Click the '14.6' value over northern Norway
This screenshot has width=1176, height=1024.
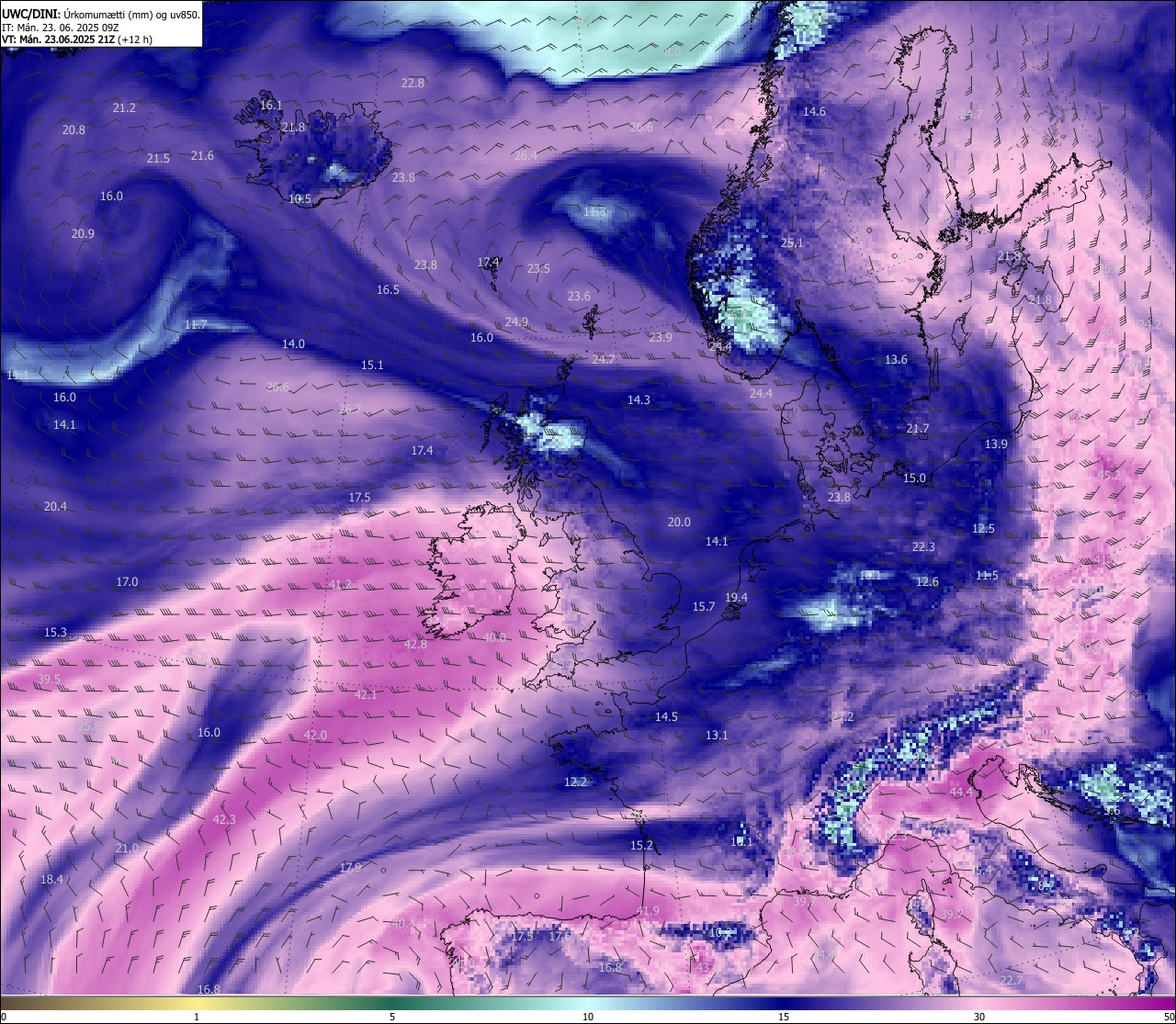[814, 112]
